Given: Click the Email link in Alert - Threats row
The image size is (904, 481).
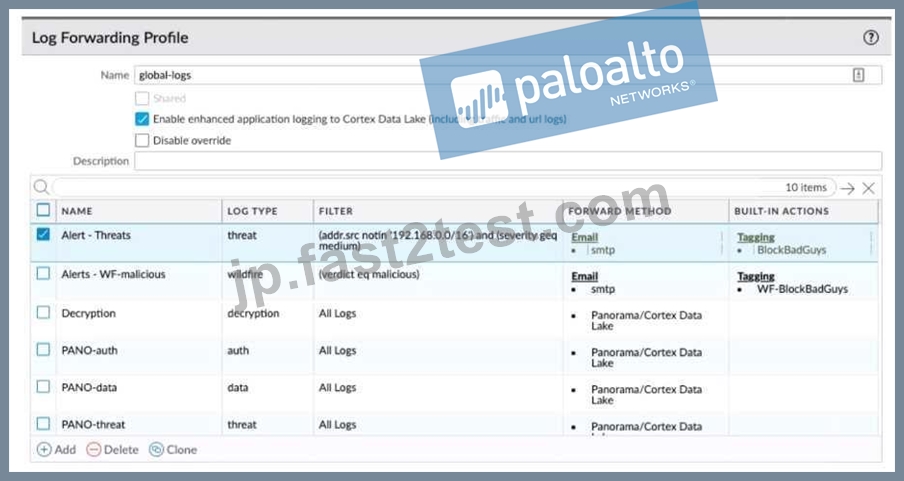Looking at the screenshot, I should [x=585, y=237].
